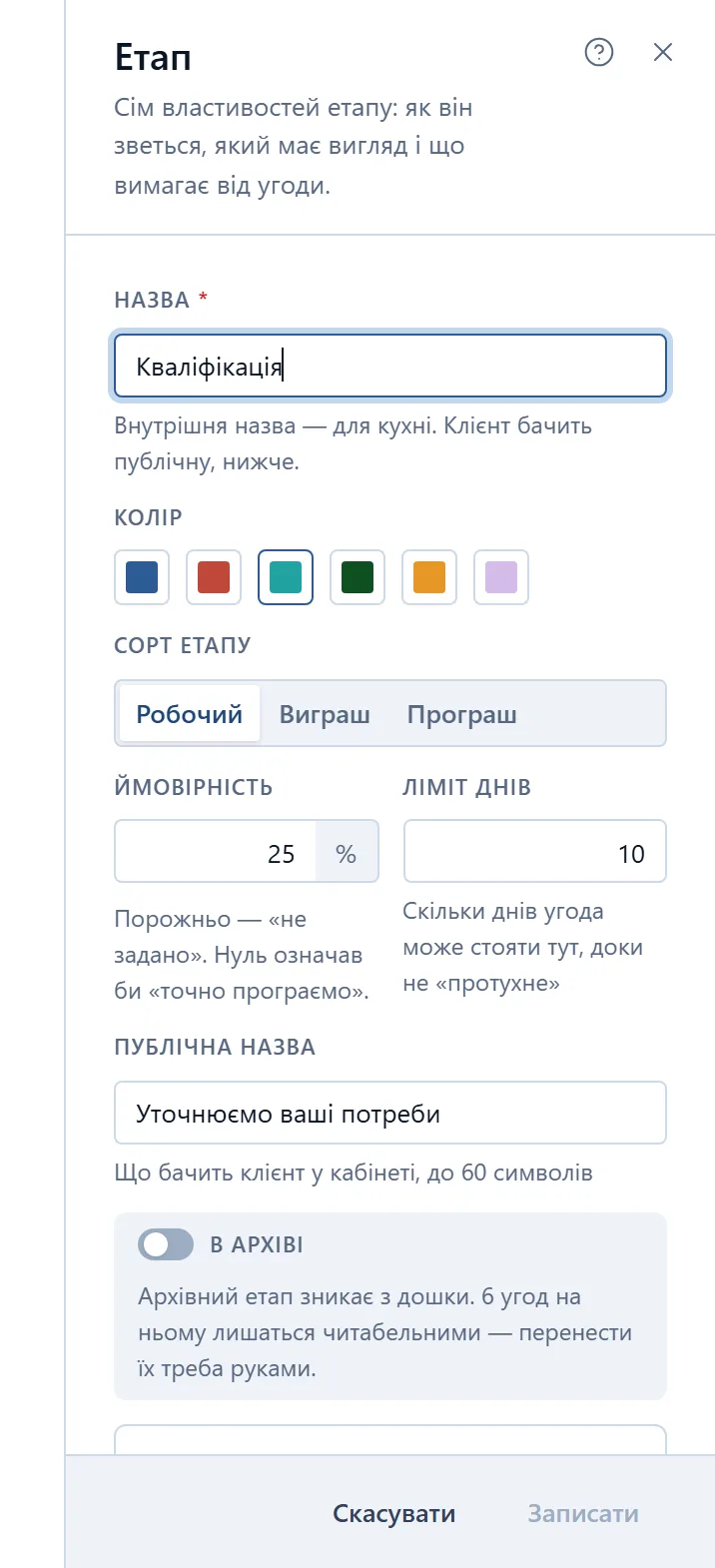Pick the teal color swatch

pos(286,577)
